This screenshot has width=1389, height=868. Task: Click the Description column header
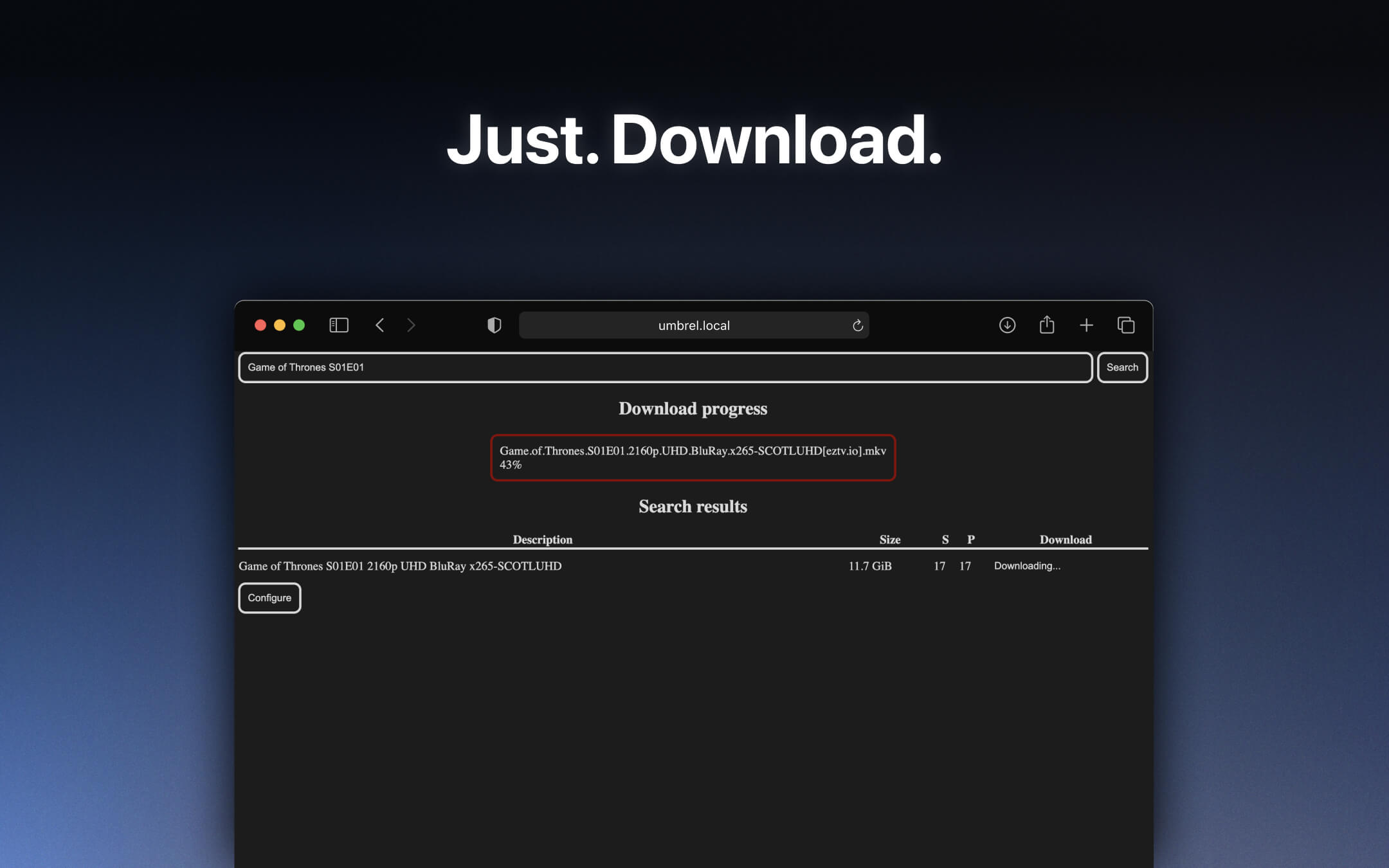[542, 539]
